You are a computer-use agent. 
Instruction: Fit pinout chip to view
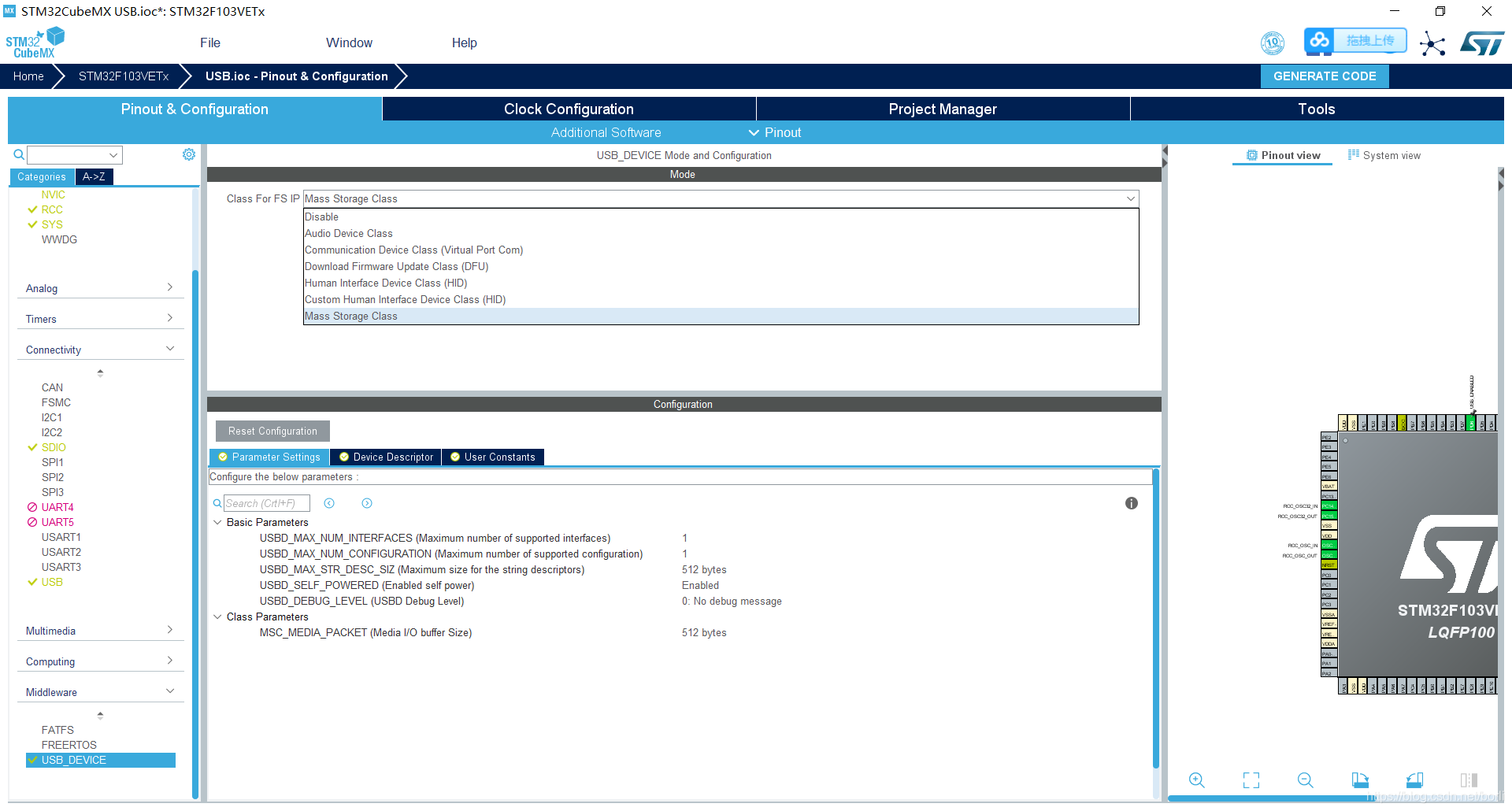tap(1251, 780)
